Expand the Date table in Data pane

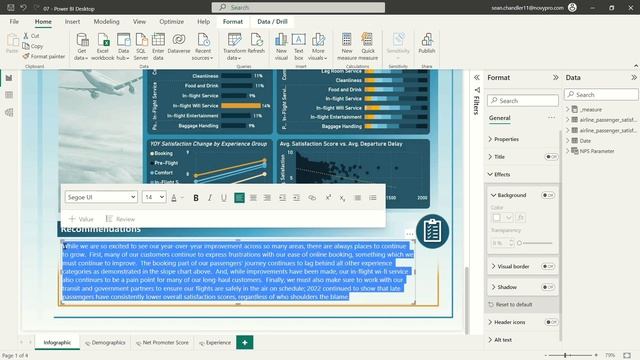pos(567,140)
